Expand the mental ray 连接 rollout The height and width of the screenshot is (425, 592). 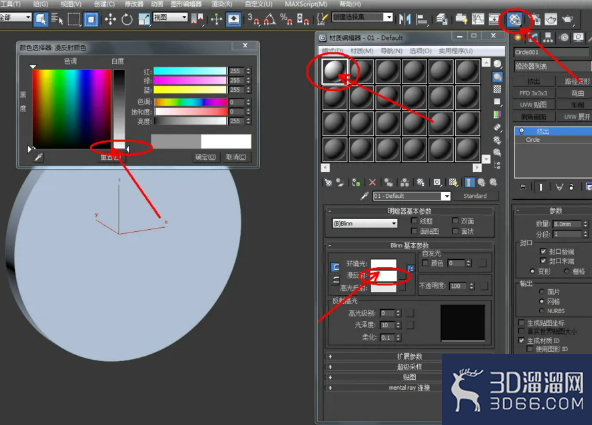coord(410,388)
